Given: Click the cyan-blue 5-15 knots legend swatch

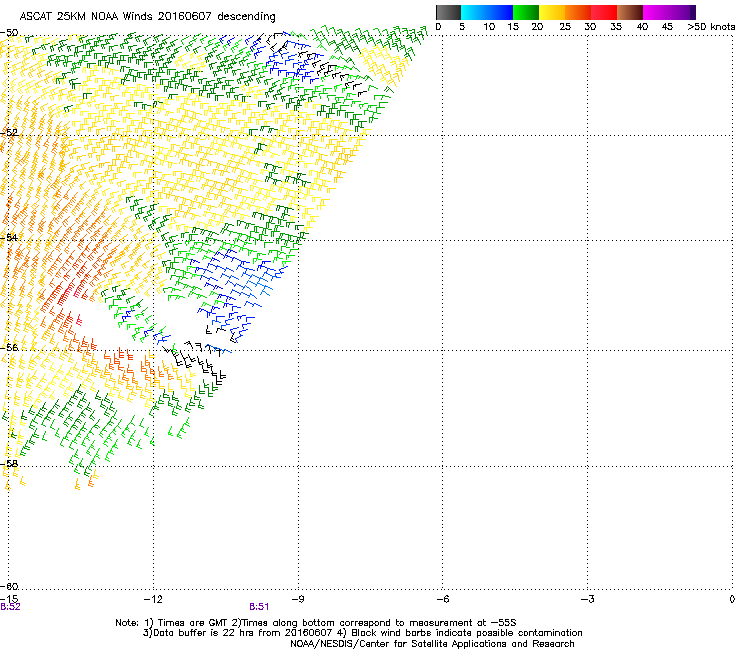Looking at the screenshot, I should click(x=487, y=12).
